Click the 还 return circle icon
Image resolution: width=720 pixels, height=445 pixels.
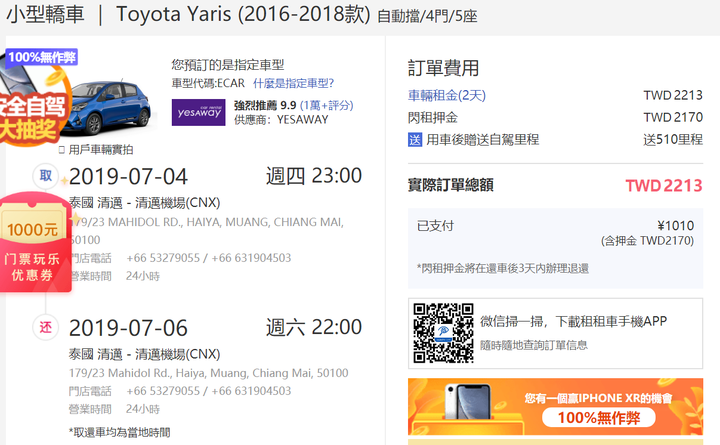point(45,327)
